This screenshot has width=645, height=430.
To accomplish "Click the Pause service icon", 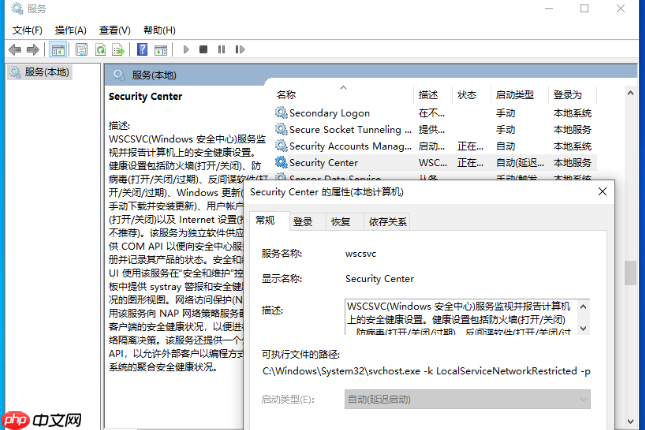I will (x=221, y=49).
